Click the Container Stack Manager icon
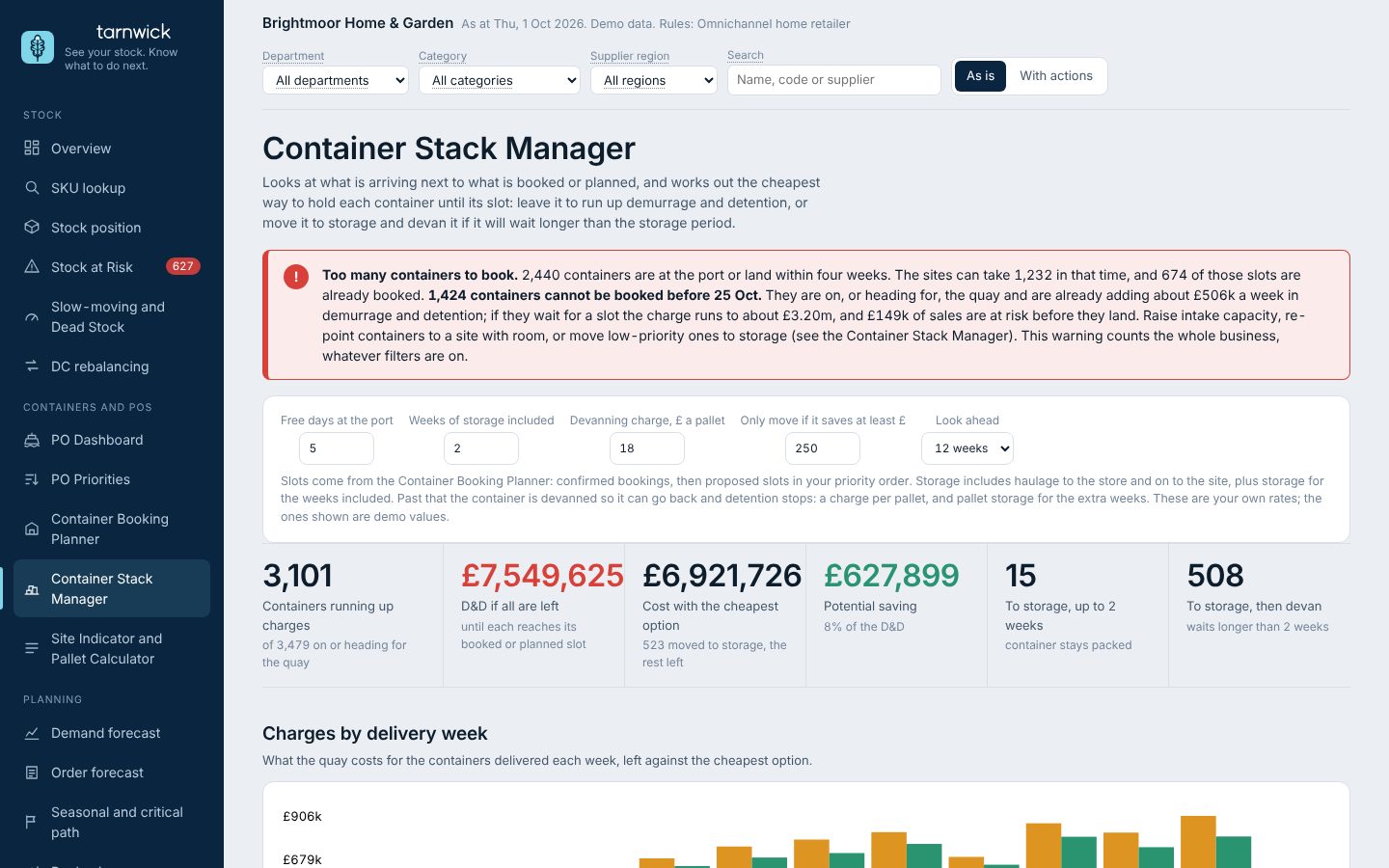 [x=32, y=588]
